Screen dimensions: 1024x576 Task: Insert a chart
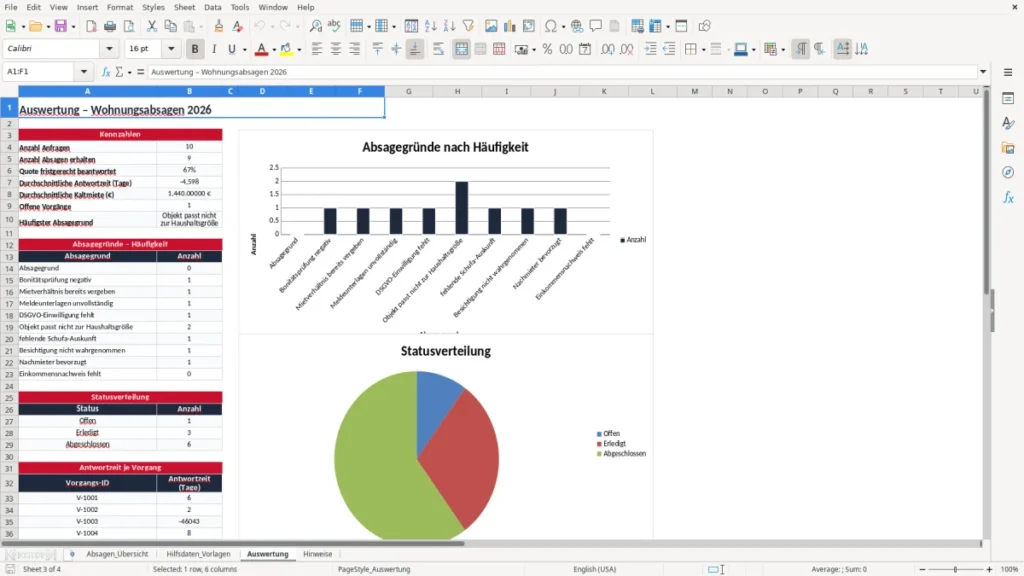coord(509,26)
